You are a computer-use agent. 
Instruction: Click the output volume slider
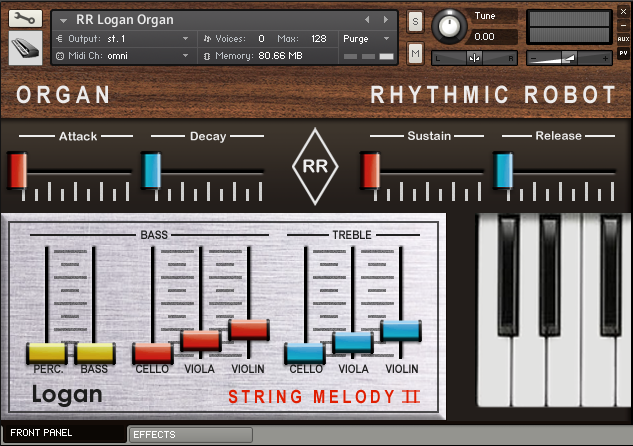569,58
